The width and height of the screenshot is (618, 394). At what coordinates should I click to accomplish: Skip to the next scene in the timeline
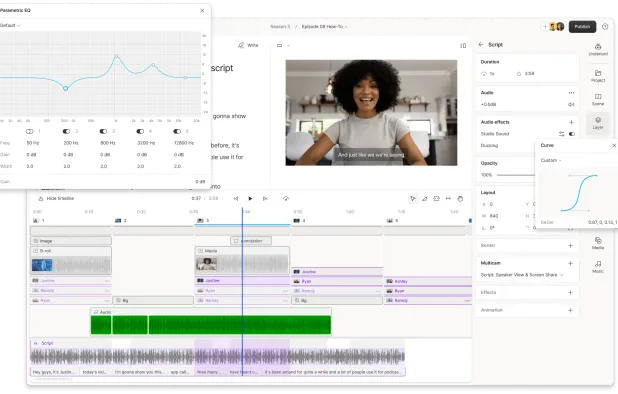265,199
